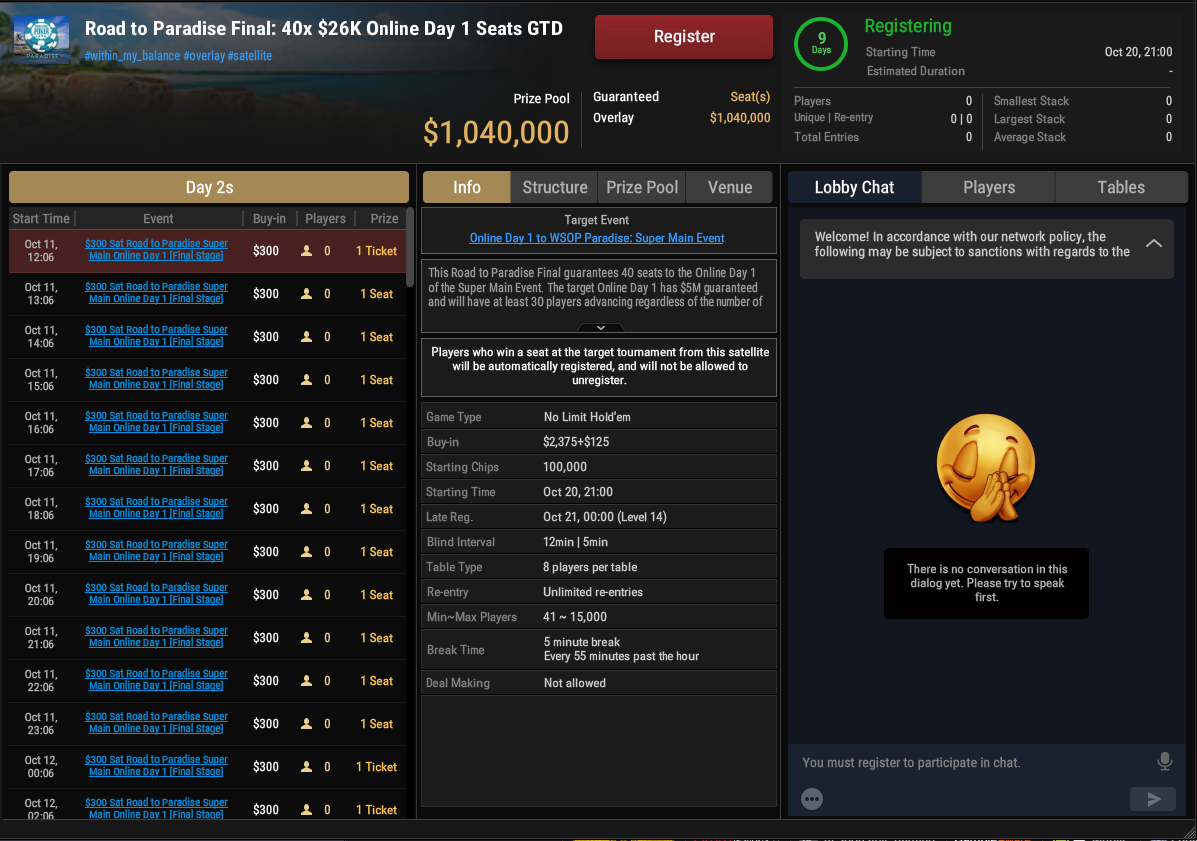Click the #within_my_balance hashtag
The width and height of the screenshot is (1197, 841).
[x=132, y=56]
